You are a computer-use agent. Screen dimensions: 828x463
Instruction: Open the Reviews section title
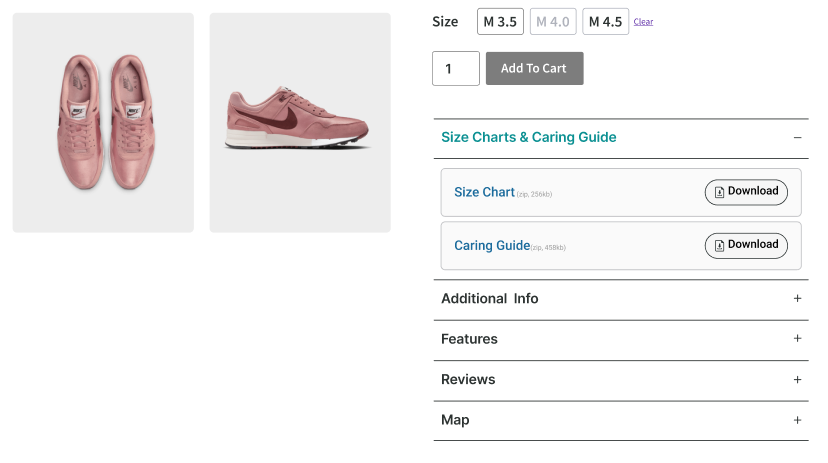[468, 380]
